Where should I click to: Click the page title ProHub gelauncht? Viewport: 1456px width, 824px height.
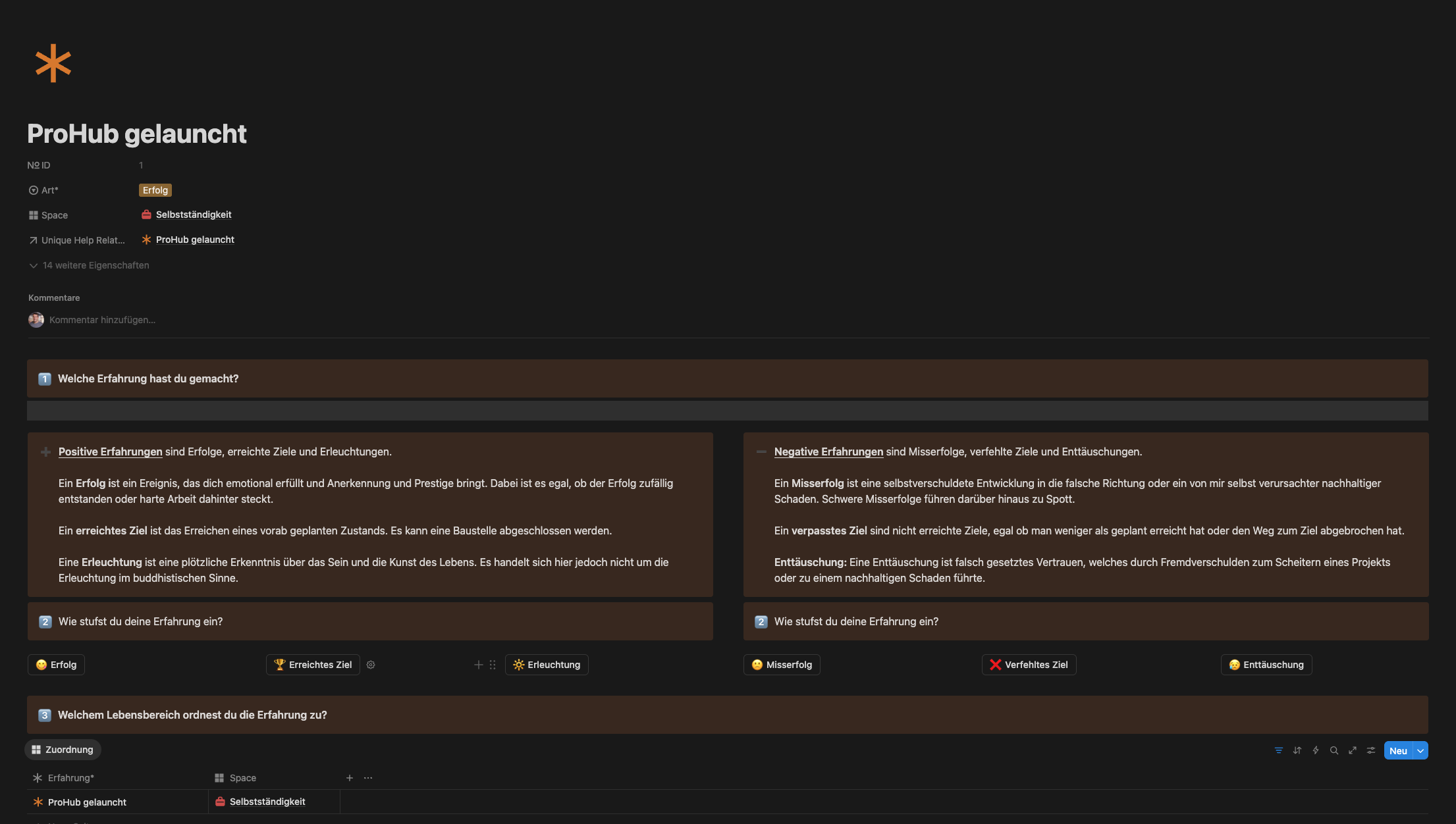[x=136, y=134]
